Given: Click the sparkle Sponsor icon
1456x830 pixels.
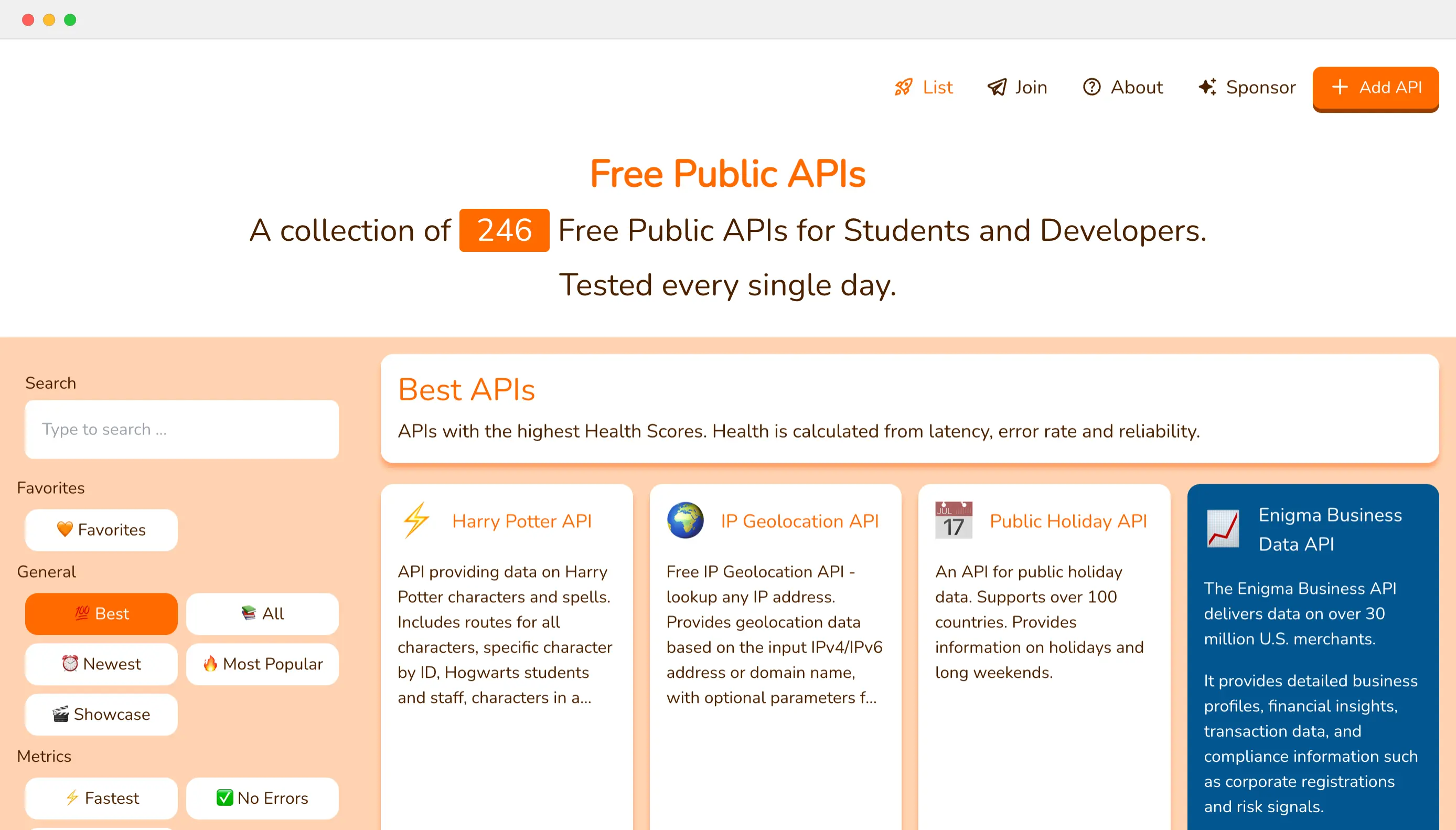Looking at the screenshot, I should (x=1206, y=88).
